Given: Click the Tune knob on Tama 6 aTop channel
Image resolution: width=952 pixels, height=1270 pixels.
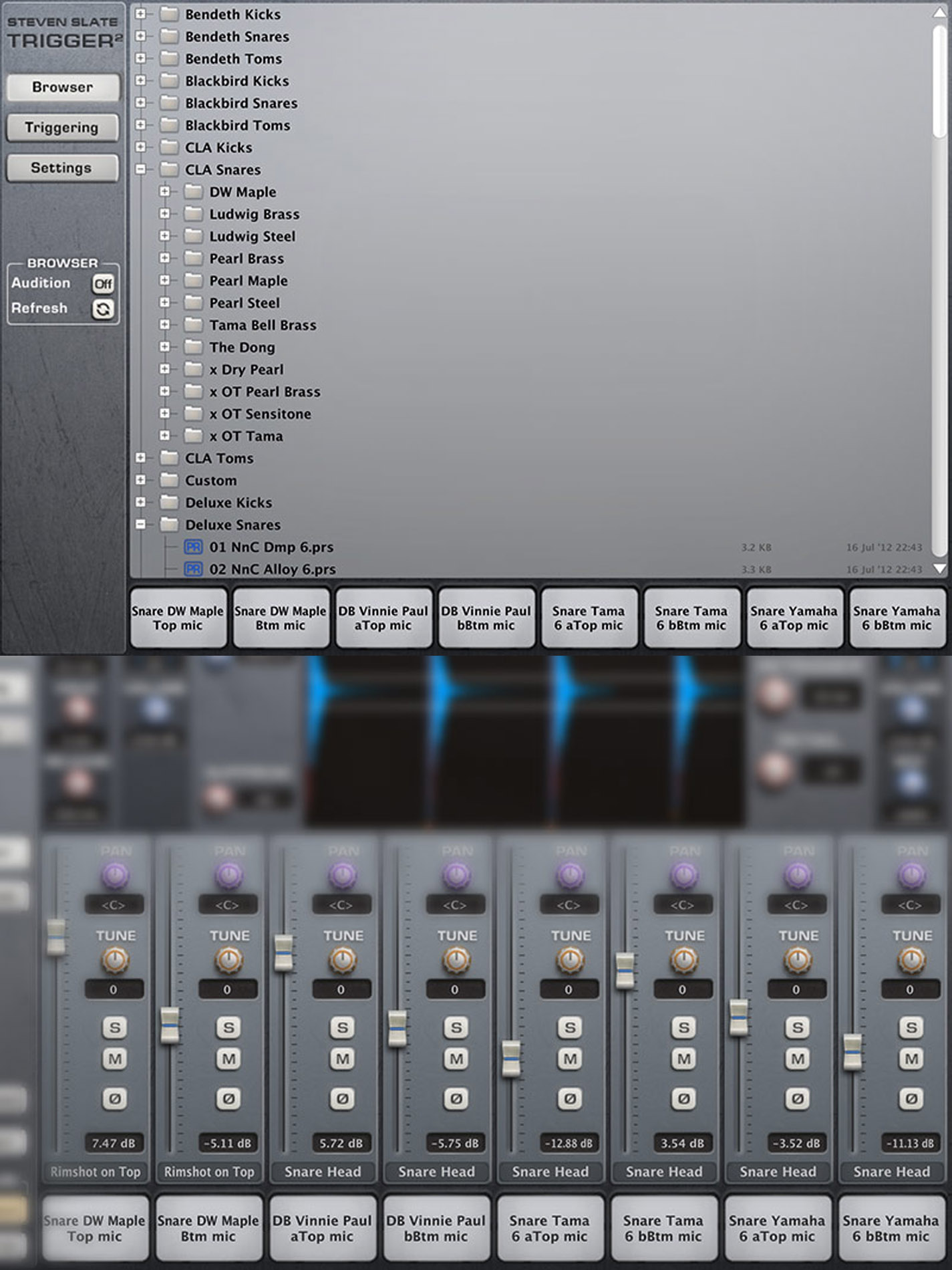Looking at the screenshot, I should coord(570,961).
